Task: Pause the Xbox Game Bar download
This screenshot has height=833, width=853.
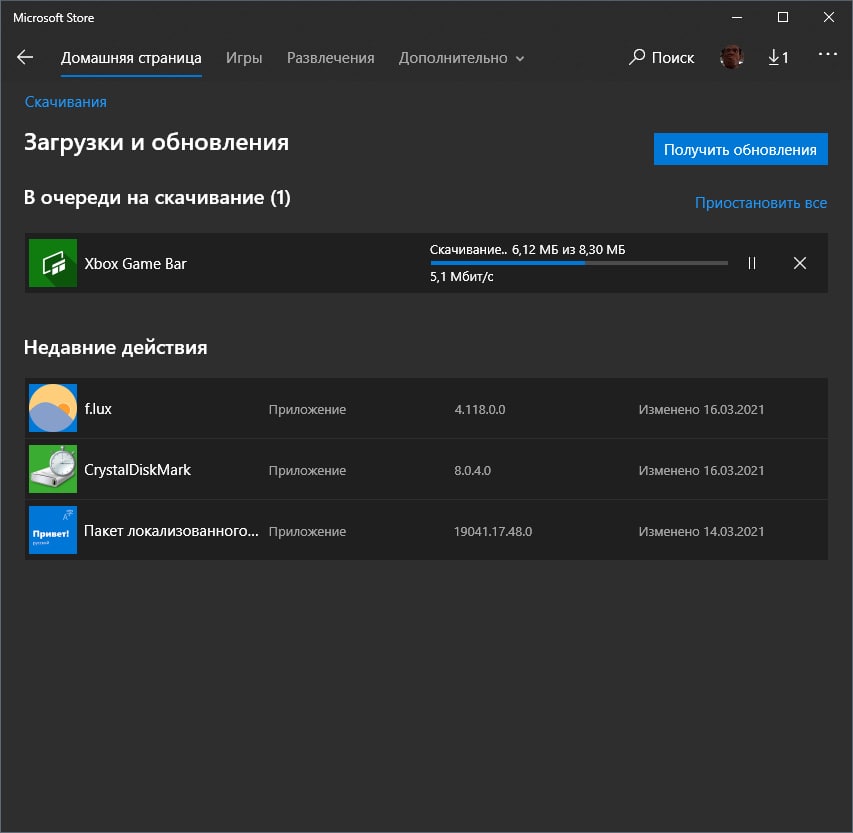Action: [752, 263]
